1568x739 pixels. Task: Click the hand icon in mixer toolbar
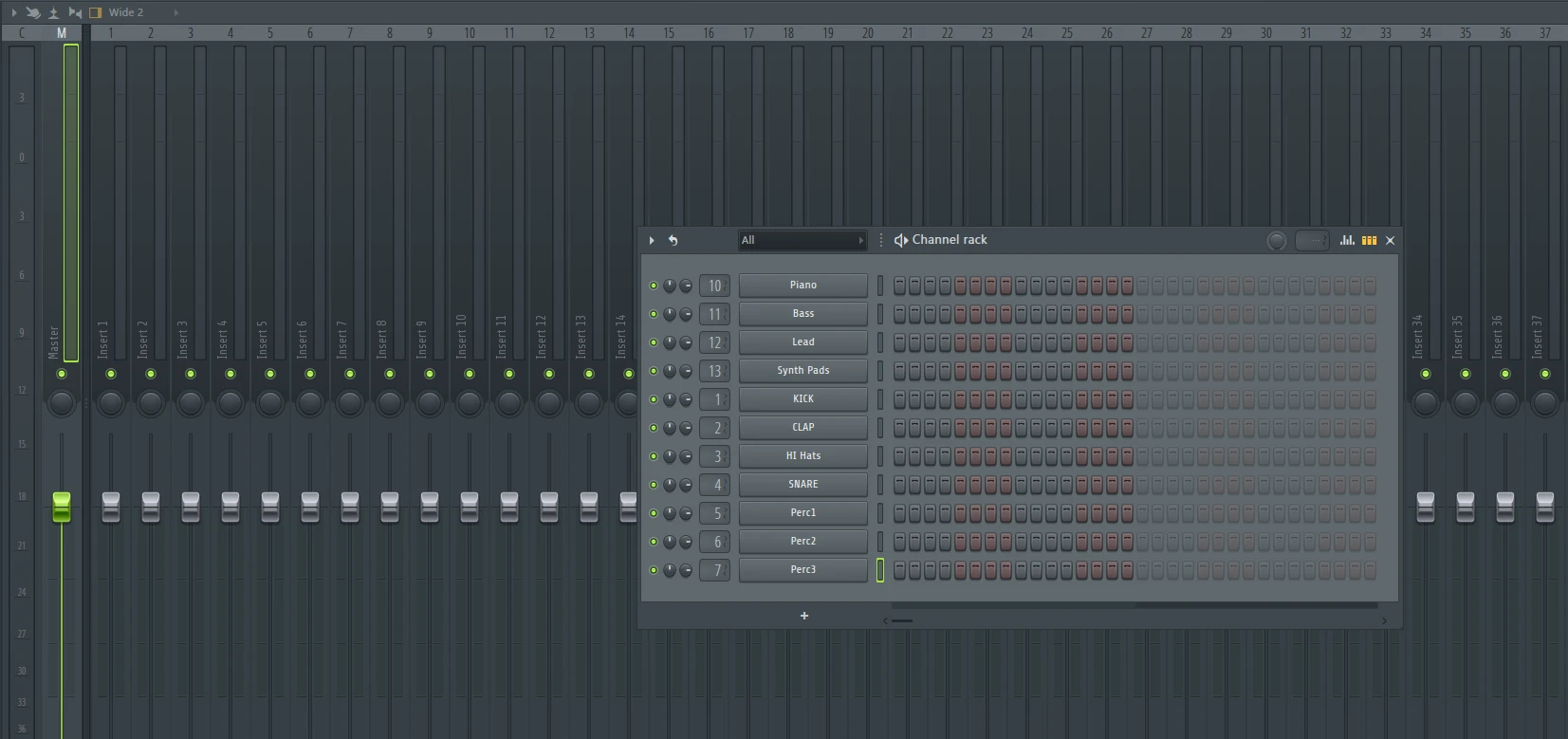tap(33, 12)
